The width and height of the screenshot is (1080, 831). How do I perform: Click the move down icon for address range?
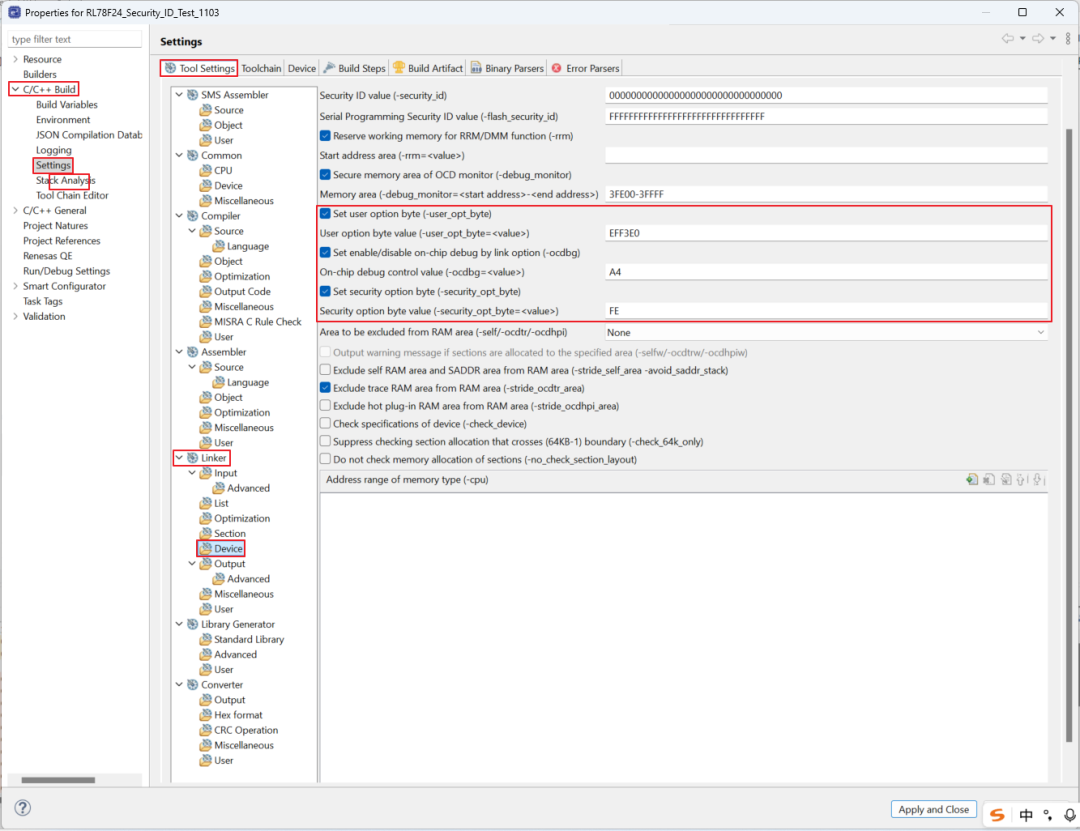tap(1038, 480)
